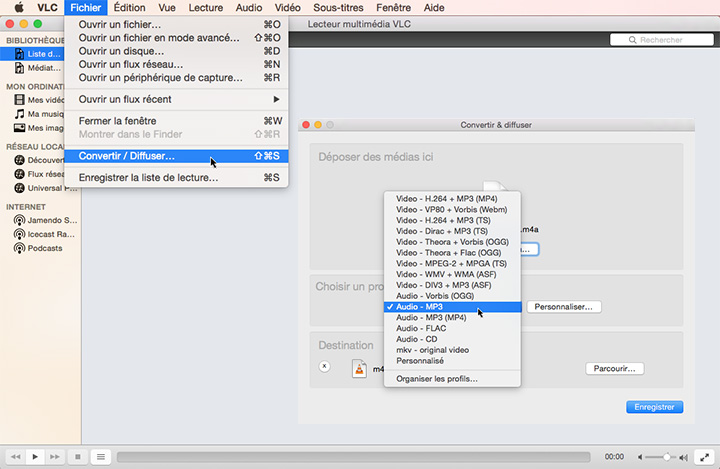
Task: Select profile Video - MPEG-2 + MPGA (TS)
Action: [452, 263]
